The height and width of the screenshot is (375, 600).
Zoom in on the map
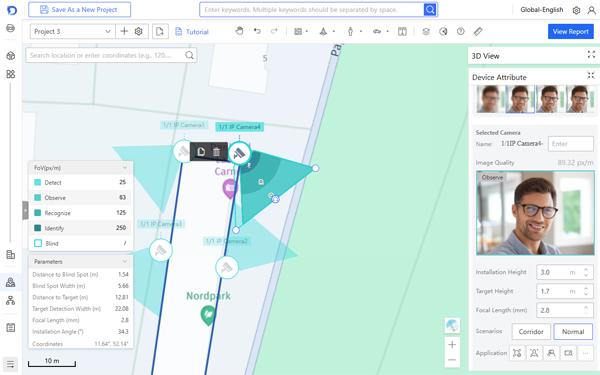452,344
